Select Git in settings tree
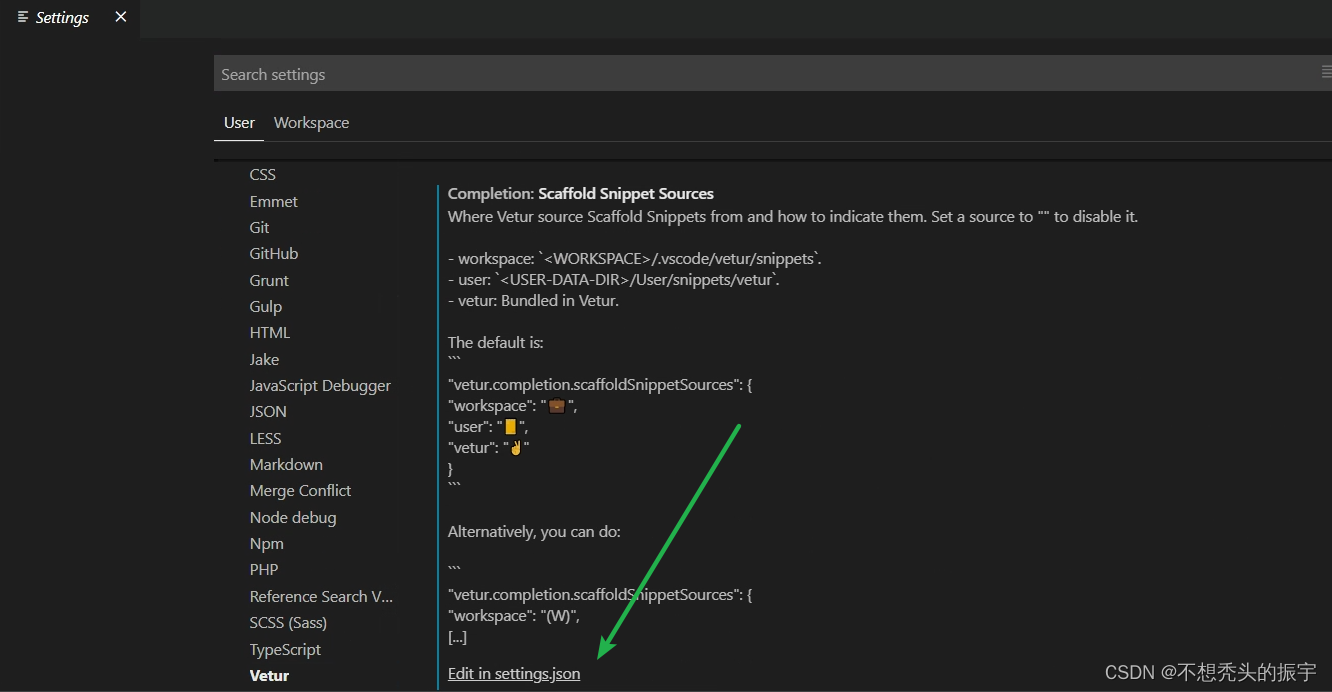1332x692 pixels. 260,227
